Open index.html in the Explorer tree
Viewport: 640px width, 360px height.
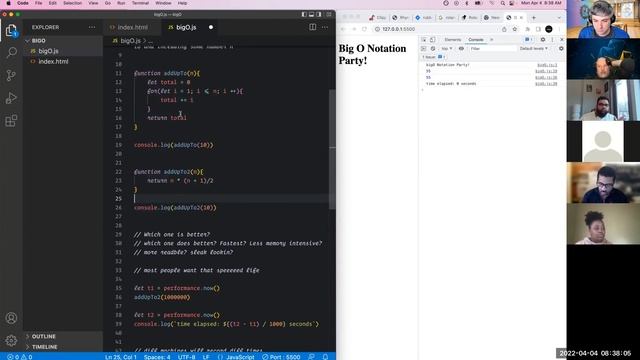click(53, 61)
